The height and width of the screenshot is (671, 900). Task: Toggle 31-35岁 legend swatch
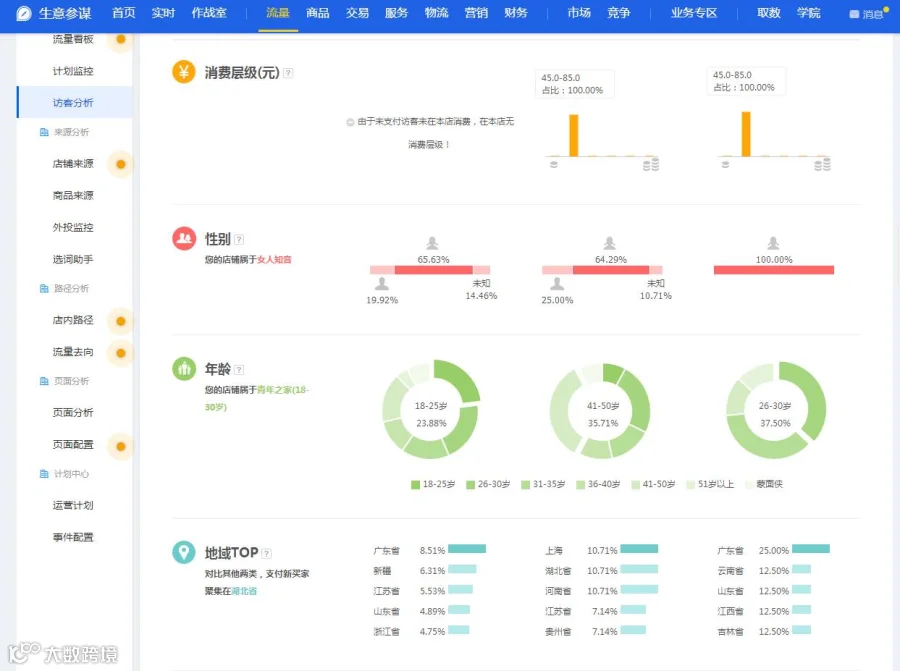tap(525, 485)
